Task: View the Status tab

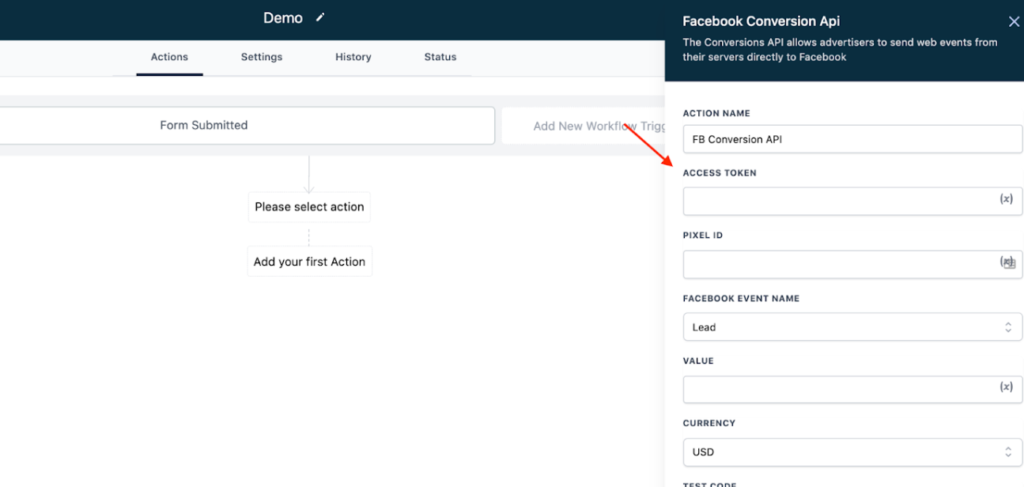Action: [440, 57]
